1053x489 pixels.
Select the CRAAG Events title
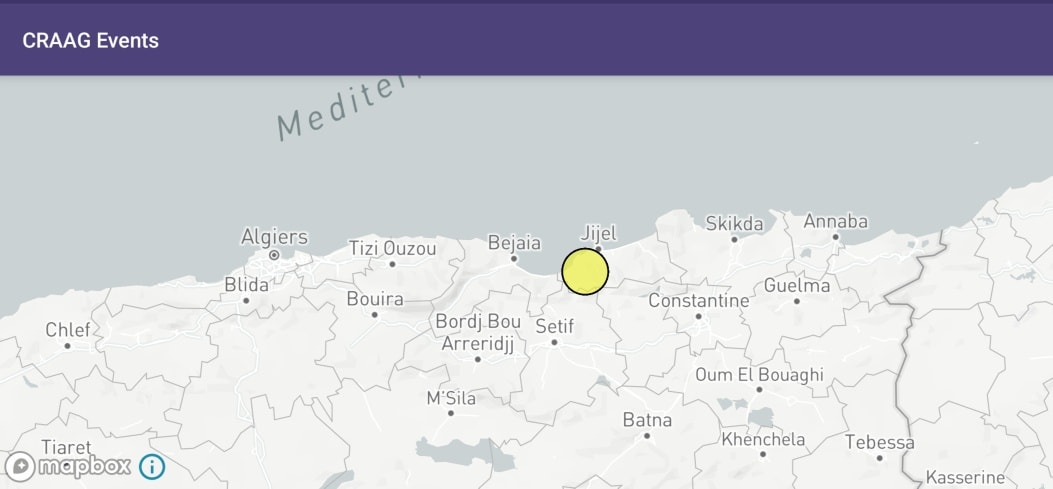point(91,40)
